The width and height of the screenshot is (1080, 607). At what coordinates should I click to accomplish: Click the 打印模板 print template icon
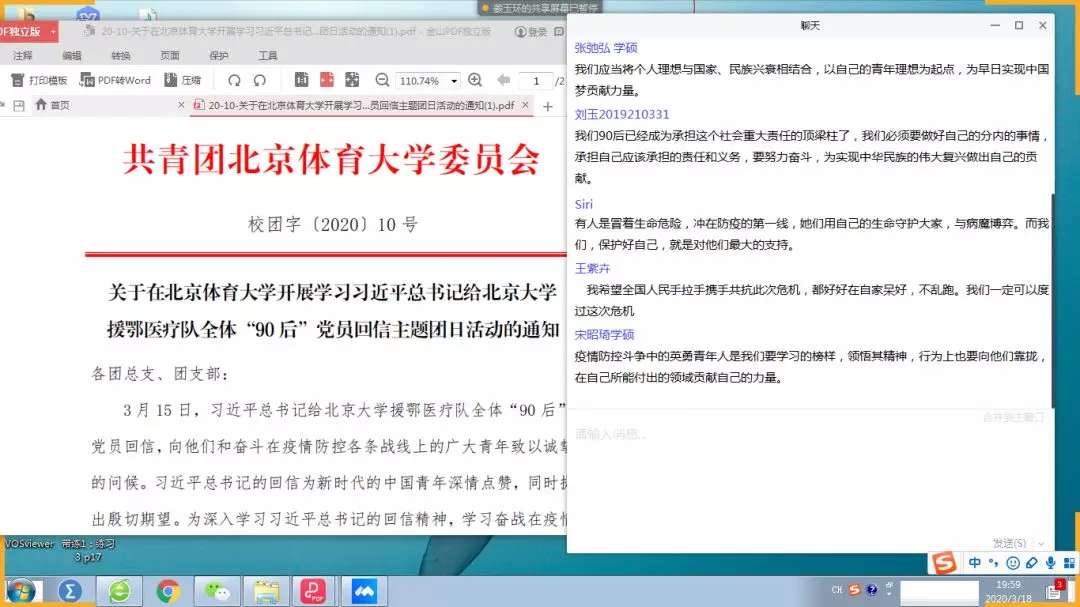pyautogui.click(x=40, y=80)
